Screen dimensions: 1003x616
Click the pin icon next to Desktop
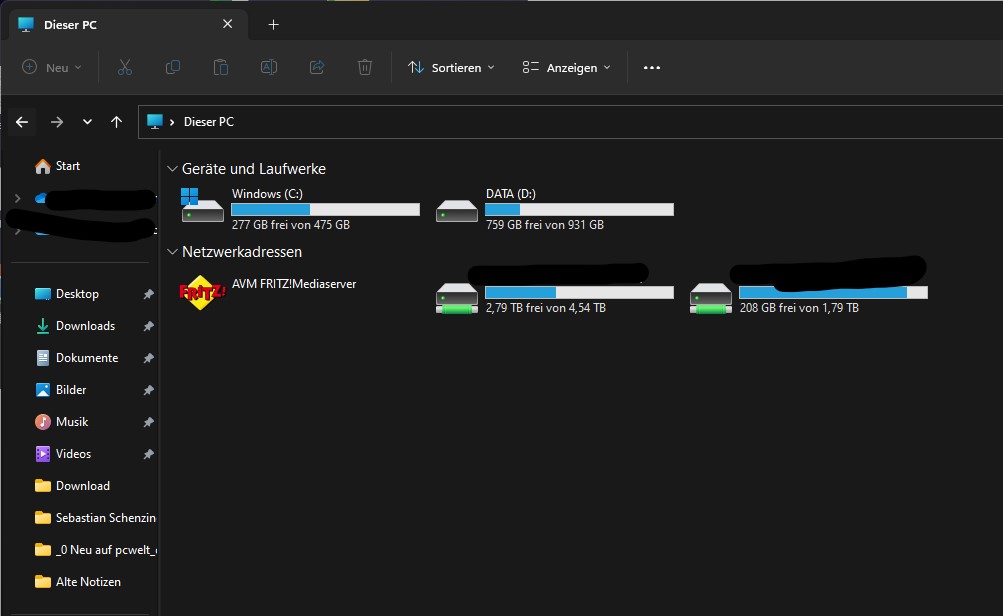point(148,294)
